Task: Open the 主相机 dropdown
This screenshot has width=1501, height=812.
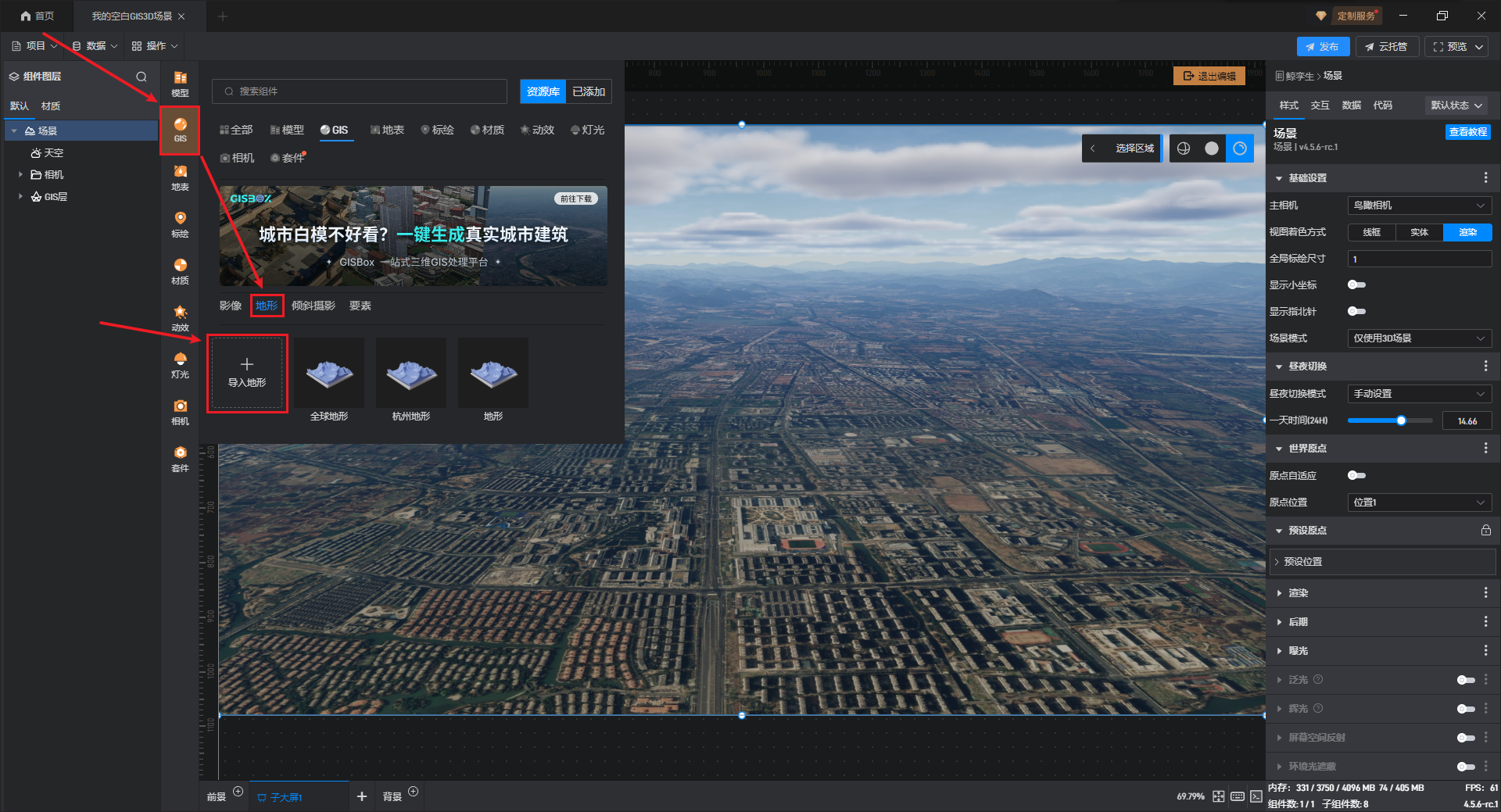Action: pos(1419,206)
